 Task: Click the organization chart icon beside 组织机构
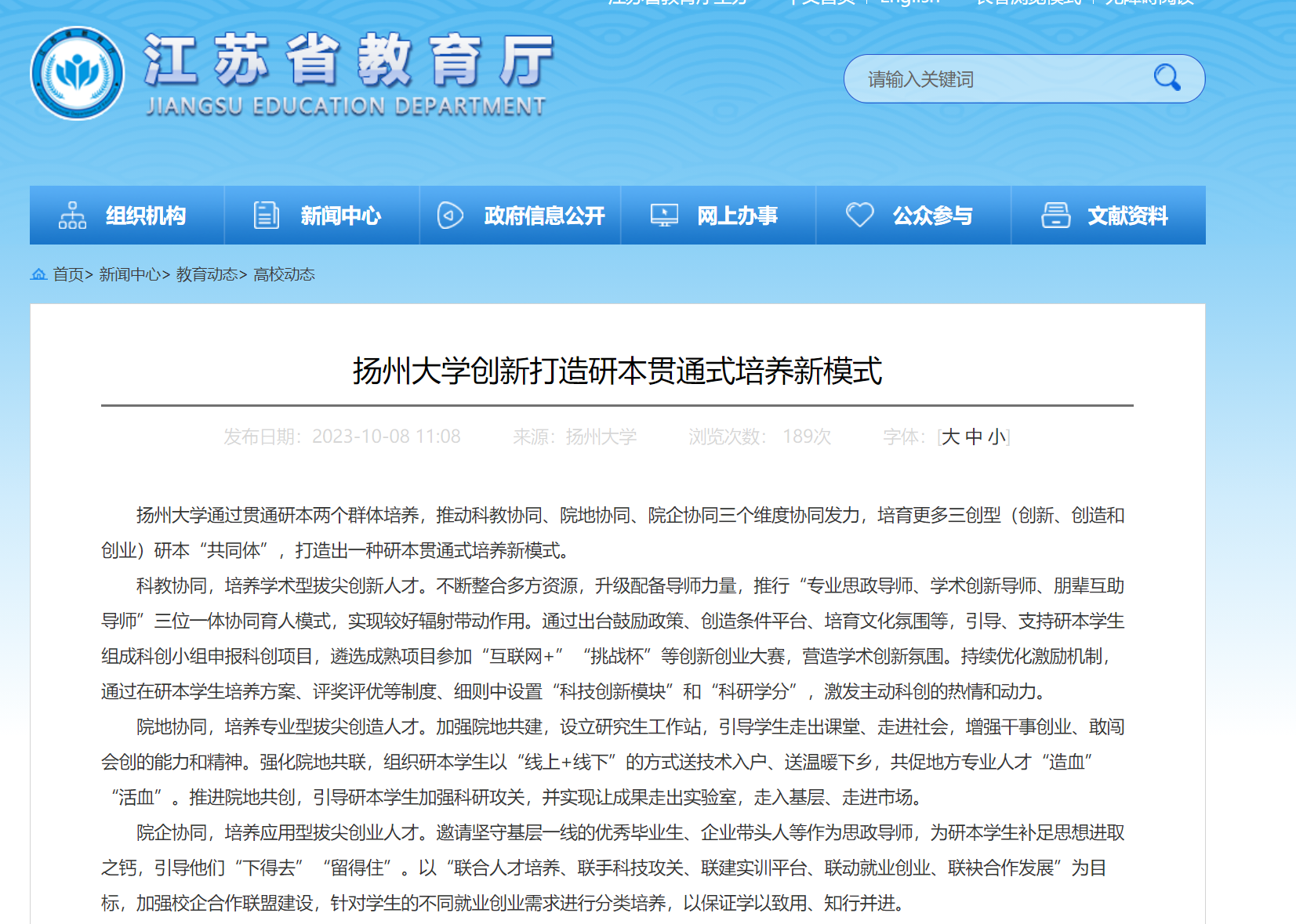tap(72, 215)
